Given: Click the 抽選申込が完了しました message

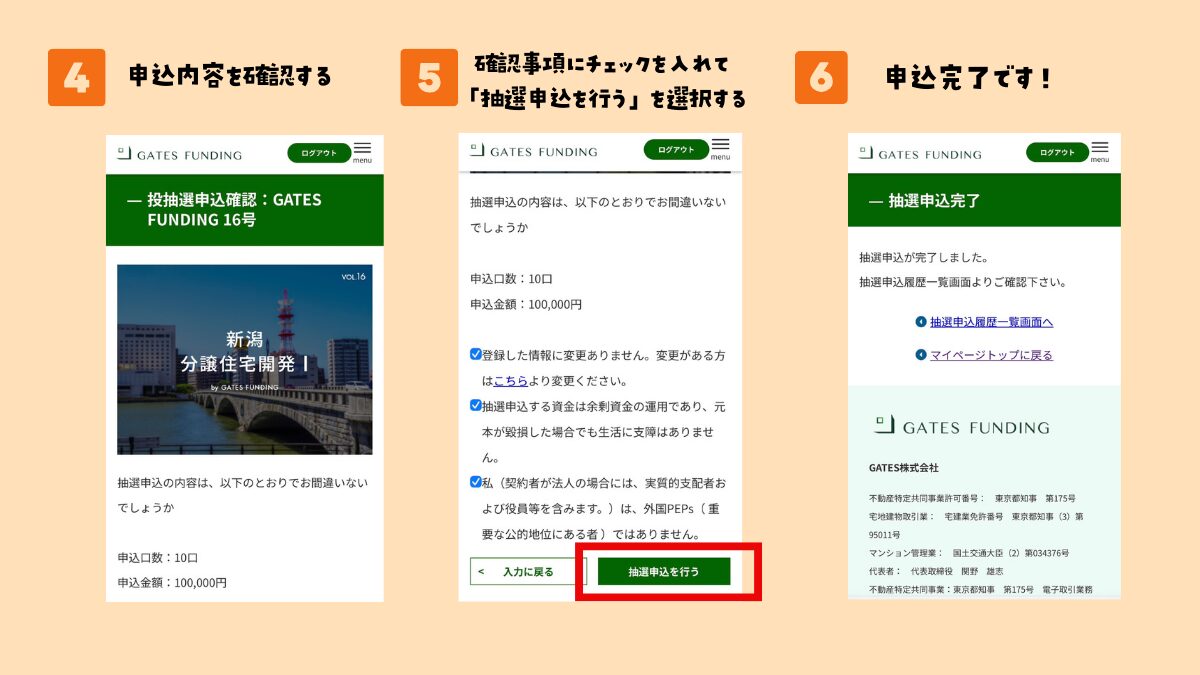Looking at the screenshot, I should tap(923, 257).
